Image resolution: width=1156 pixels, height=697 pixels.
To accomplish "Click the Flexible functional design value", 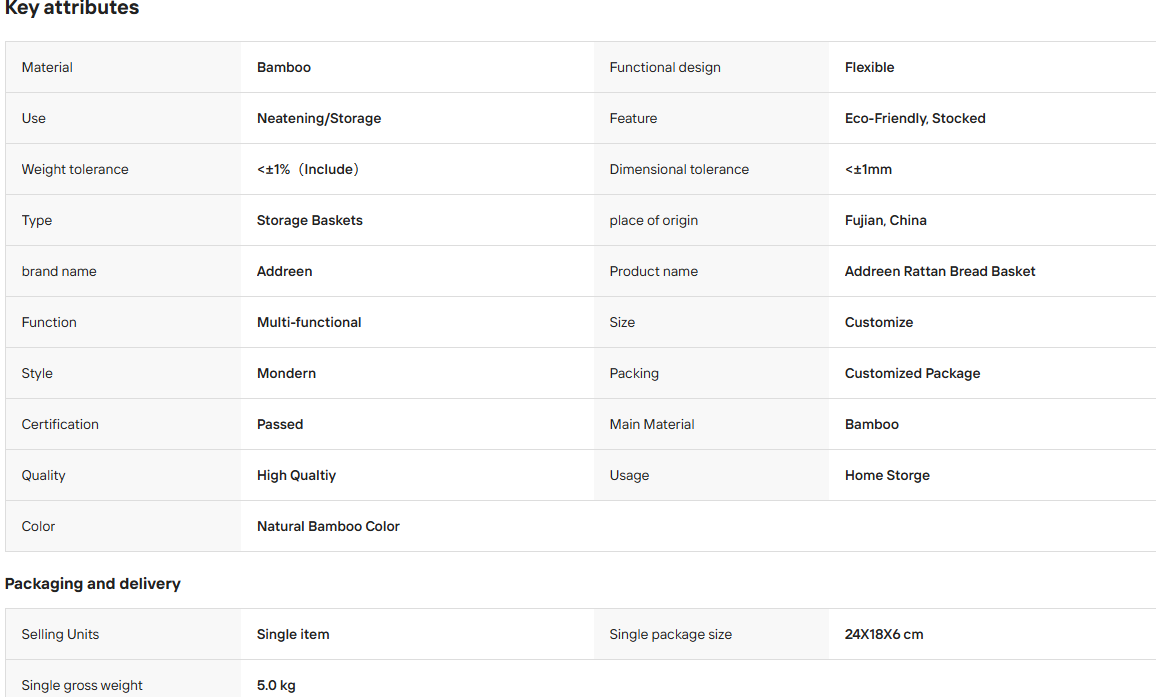I will point(869,67).
